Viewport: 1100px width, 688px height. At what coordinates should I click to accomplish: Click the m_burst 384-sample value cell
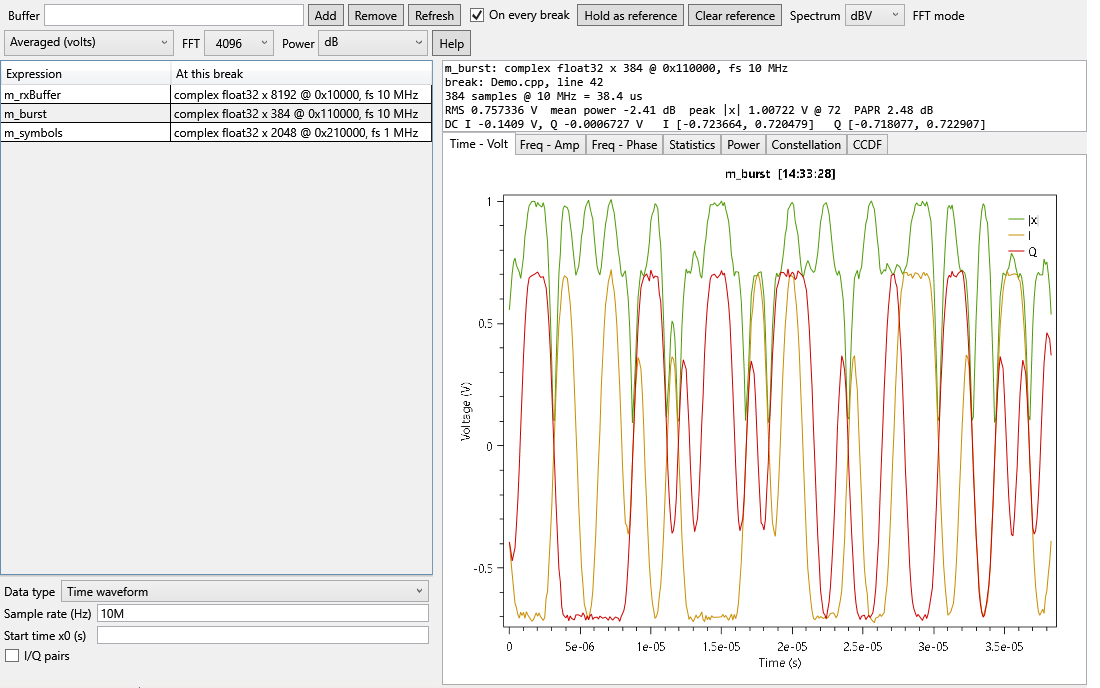click(301, 114)
